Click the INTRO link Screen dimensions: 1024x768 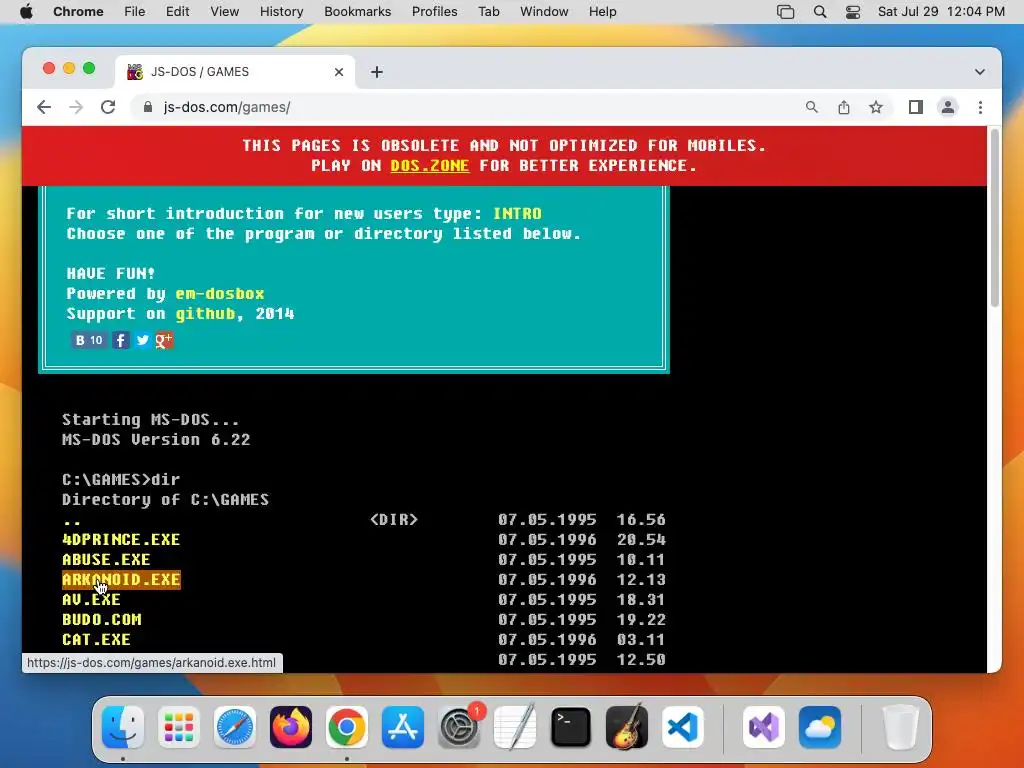[x=517, y=214]
